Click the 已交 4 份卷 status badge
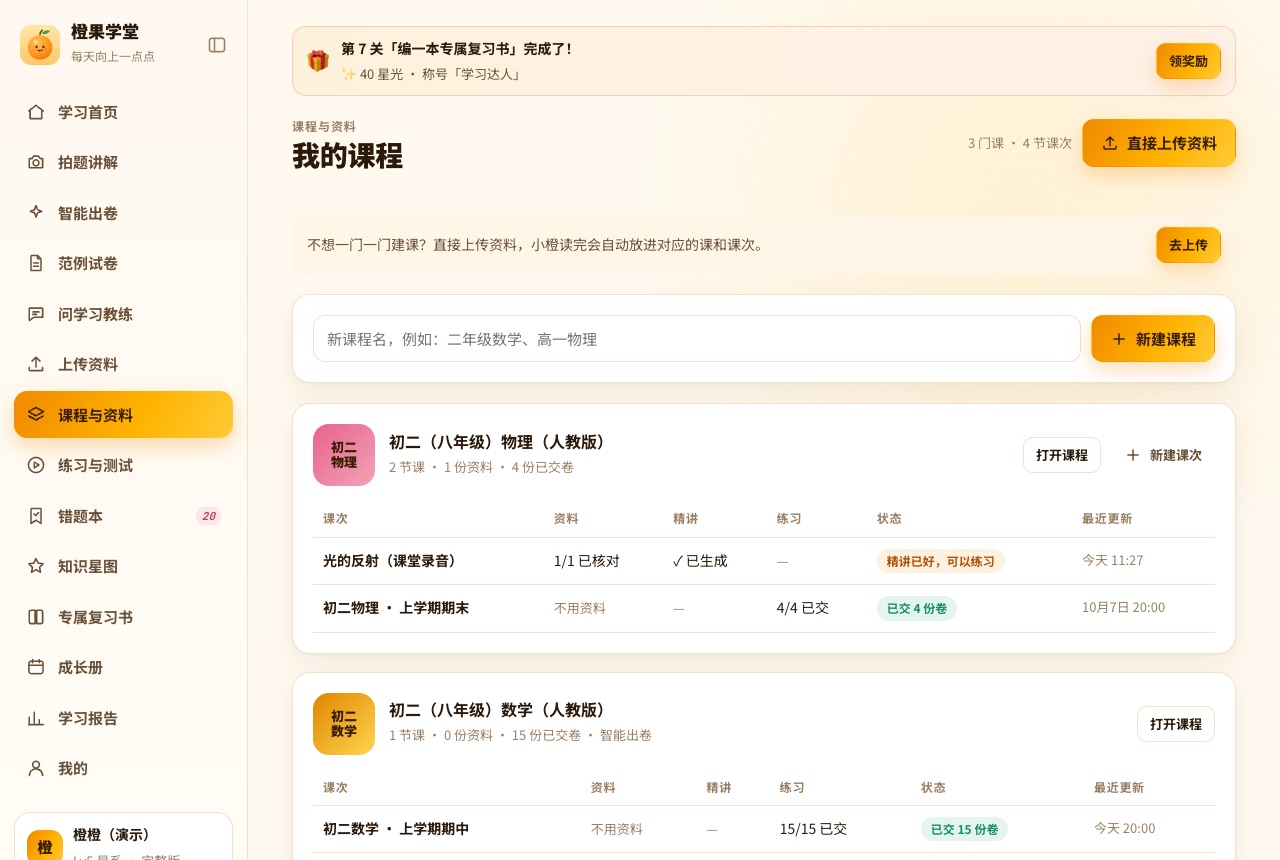 point(917,608)
